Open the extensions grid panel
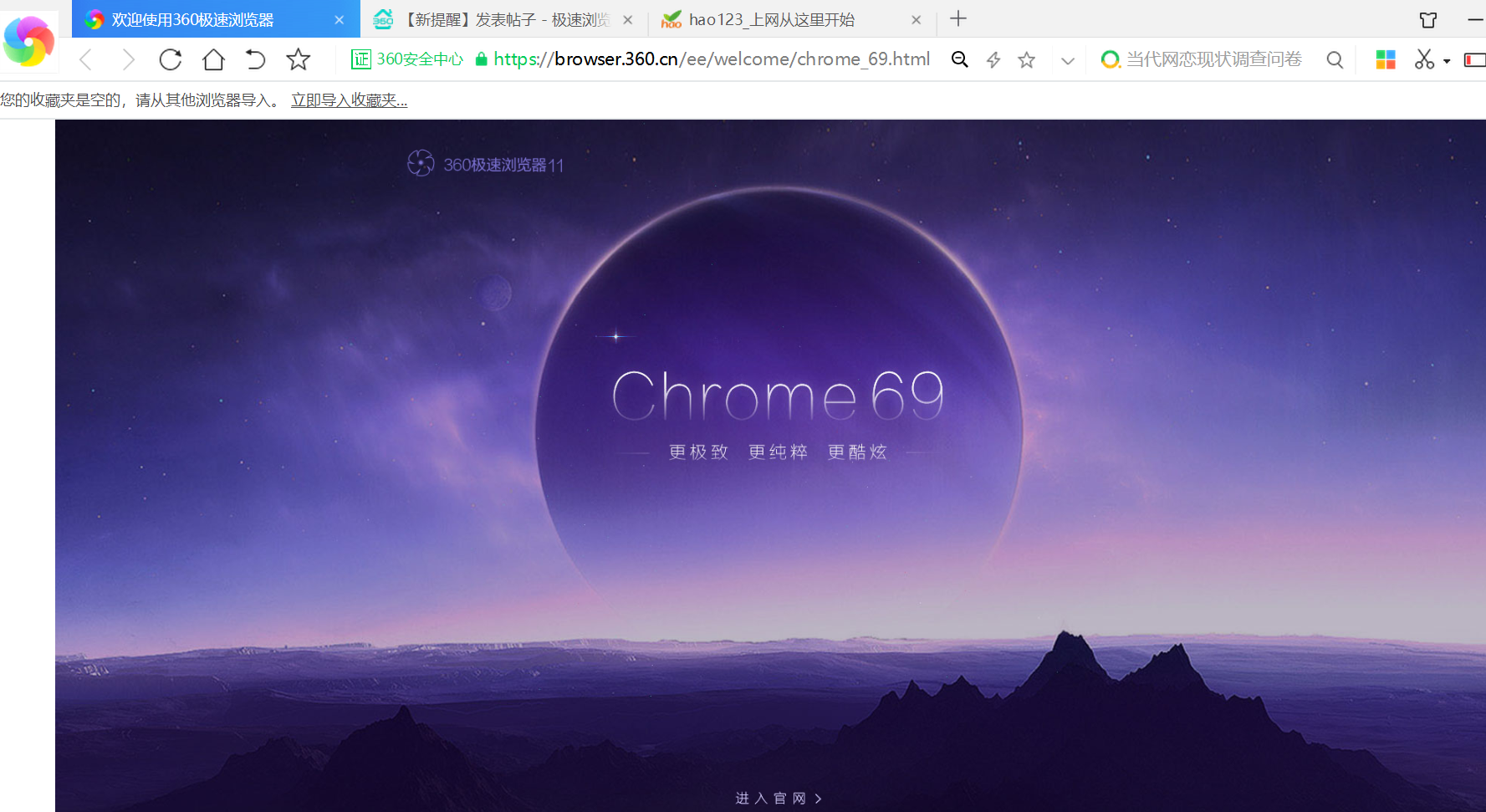The image size is (1486, 812). coord(1386,59)
